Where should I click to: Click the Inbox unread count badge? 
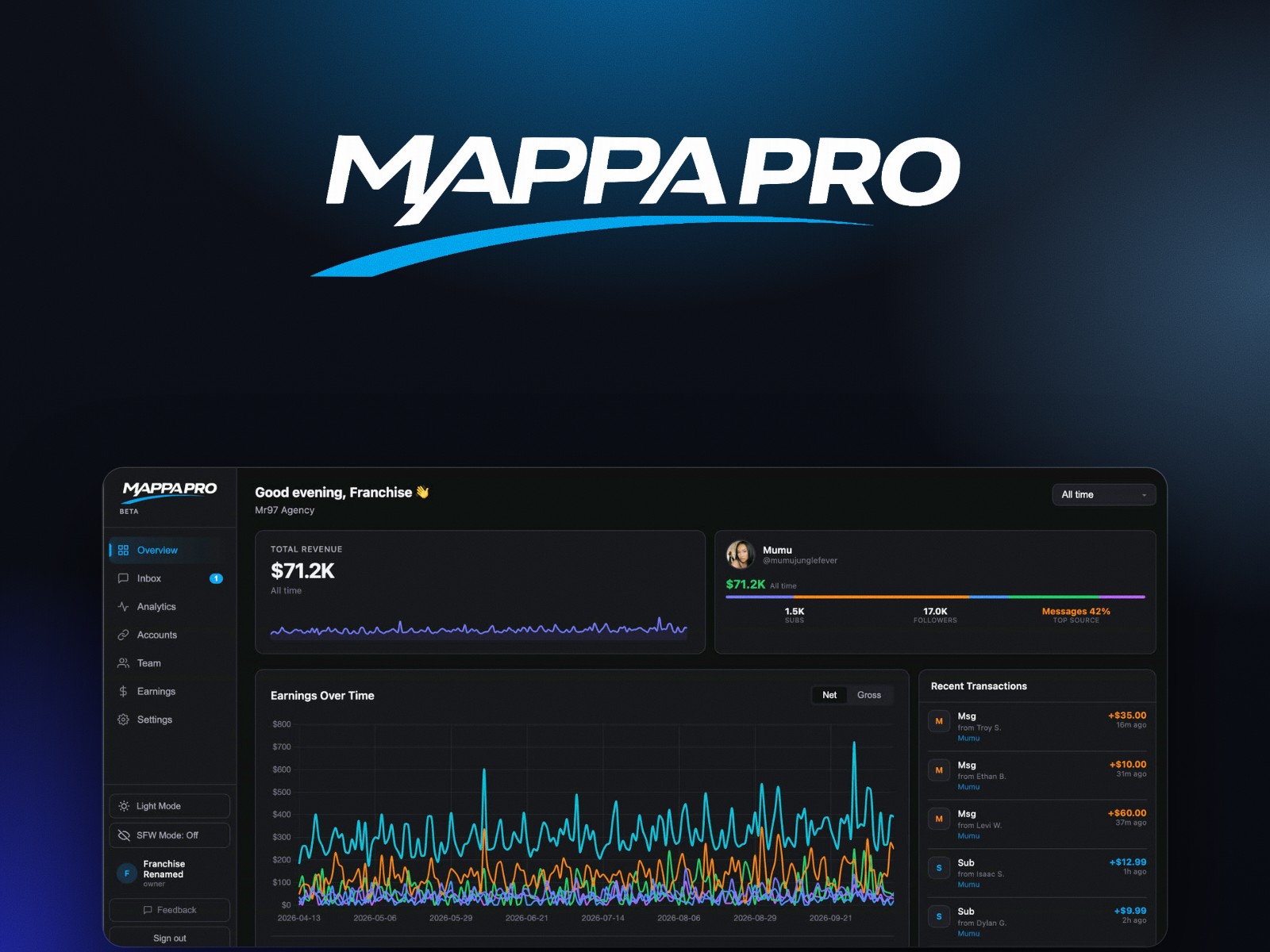216,578
